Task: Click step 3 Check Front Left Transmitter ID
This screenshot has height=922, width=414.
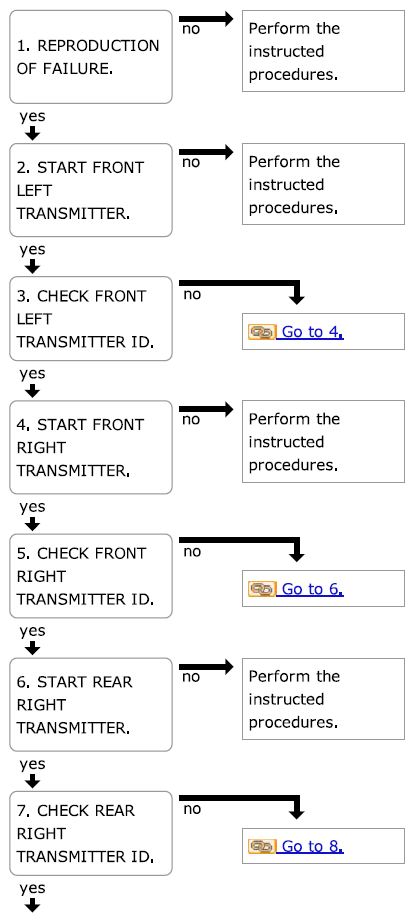Action: pyautogui.click(x=91, y=319)
